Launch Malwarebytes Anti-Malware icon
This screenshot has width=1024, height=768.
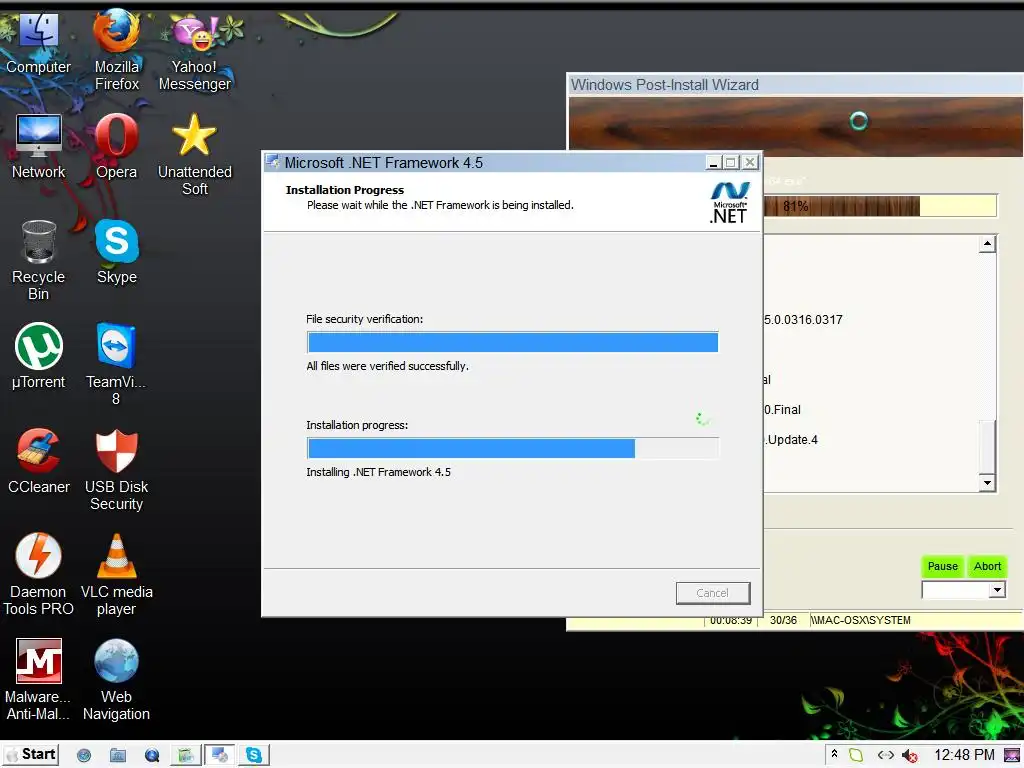coord(39,680)
